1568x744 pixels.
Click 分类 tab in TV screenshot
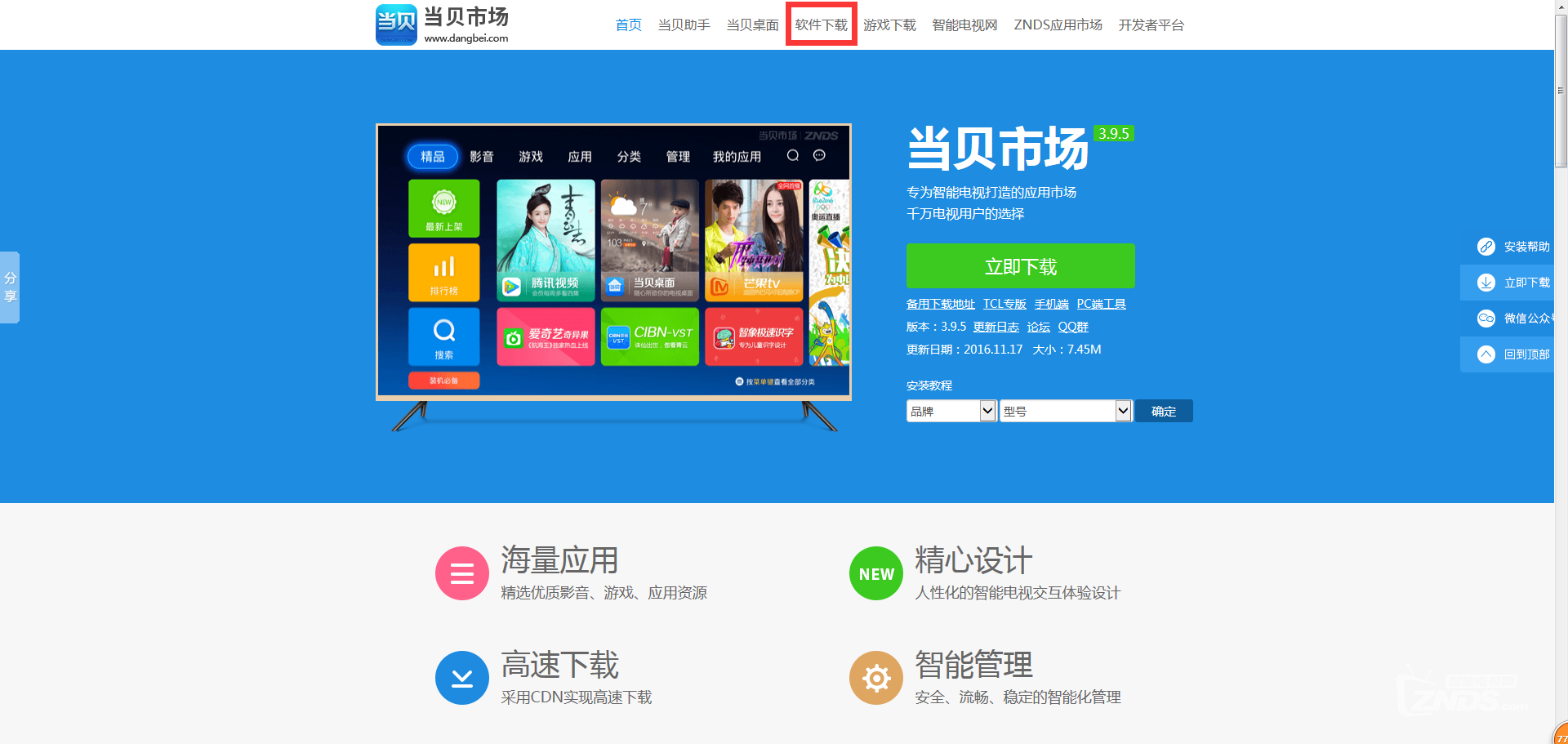coord(629,157)
